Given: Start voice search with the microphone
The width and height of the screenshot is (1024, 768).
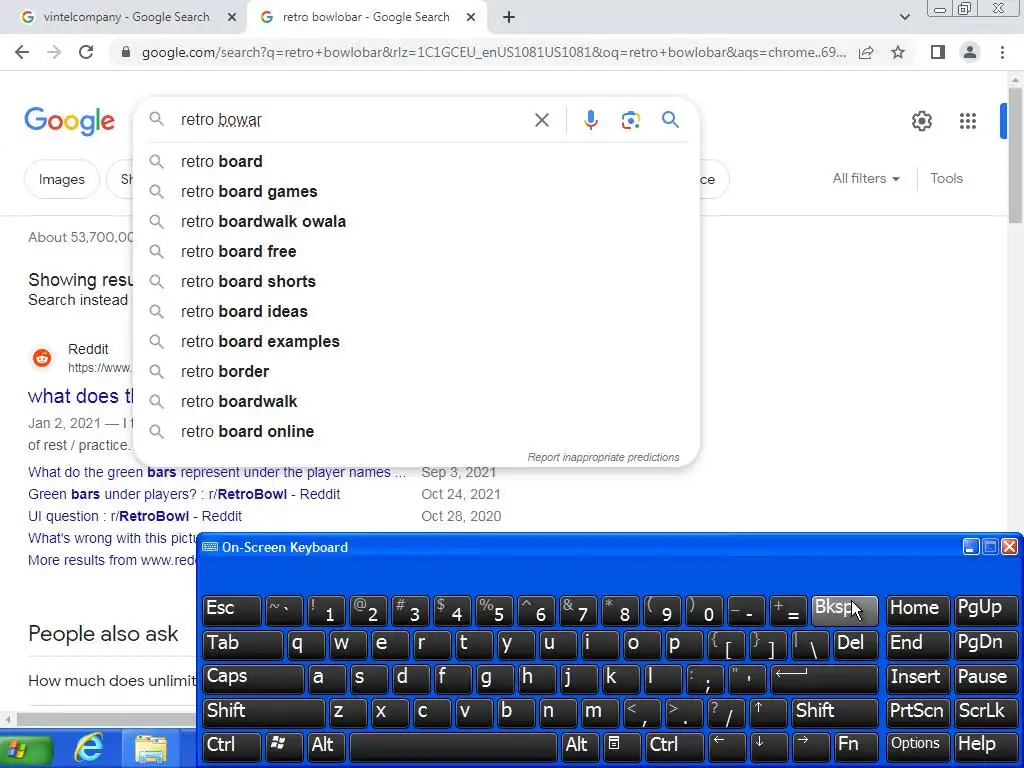Looking at the screenshot, I should [x=590, y=120].
